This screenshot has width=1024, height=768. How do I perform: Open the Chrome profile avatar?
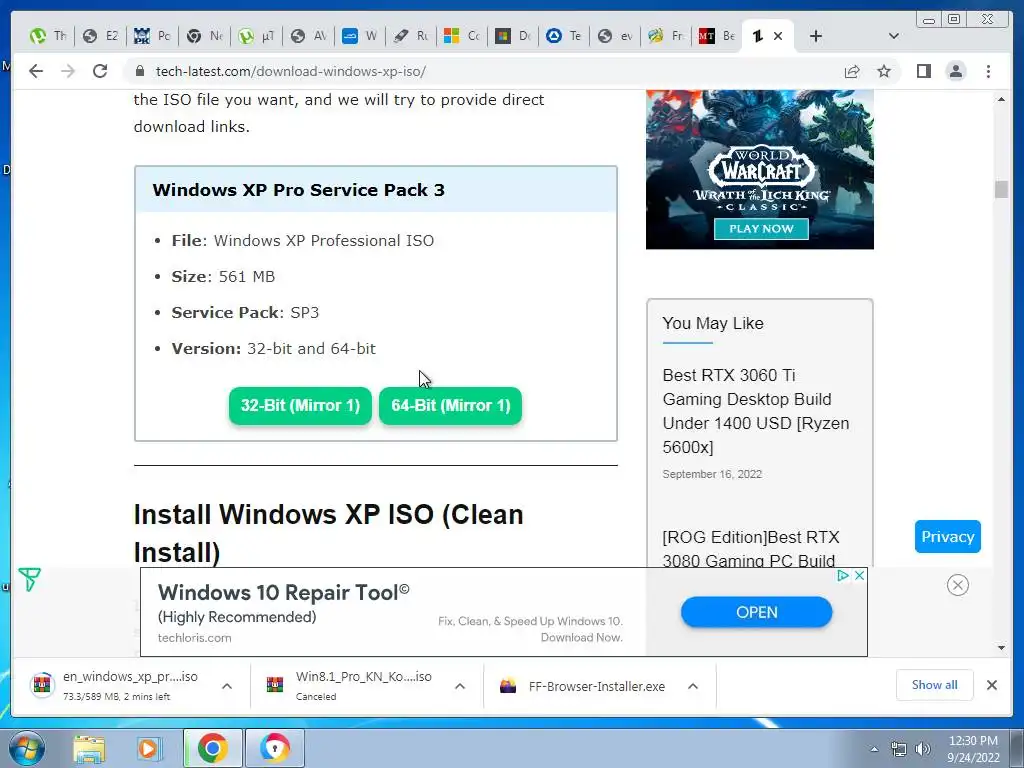point(955,71)
